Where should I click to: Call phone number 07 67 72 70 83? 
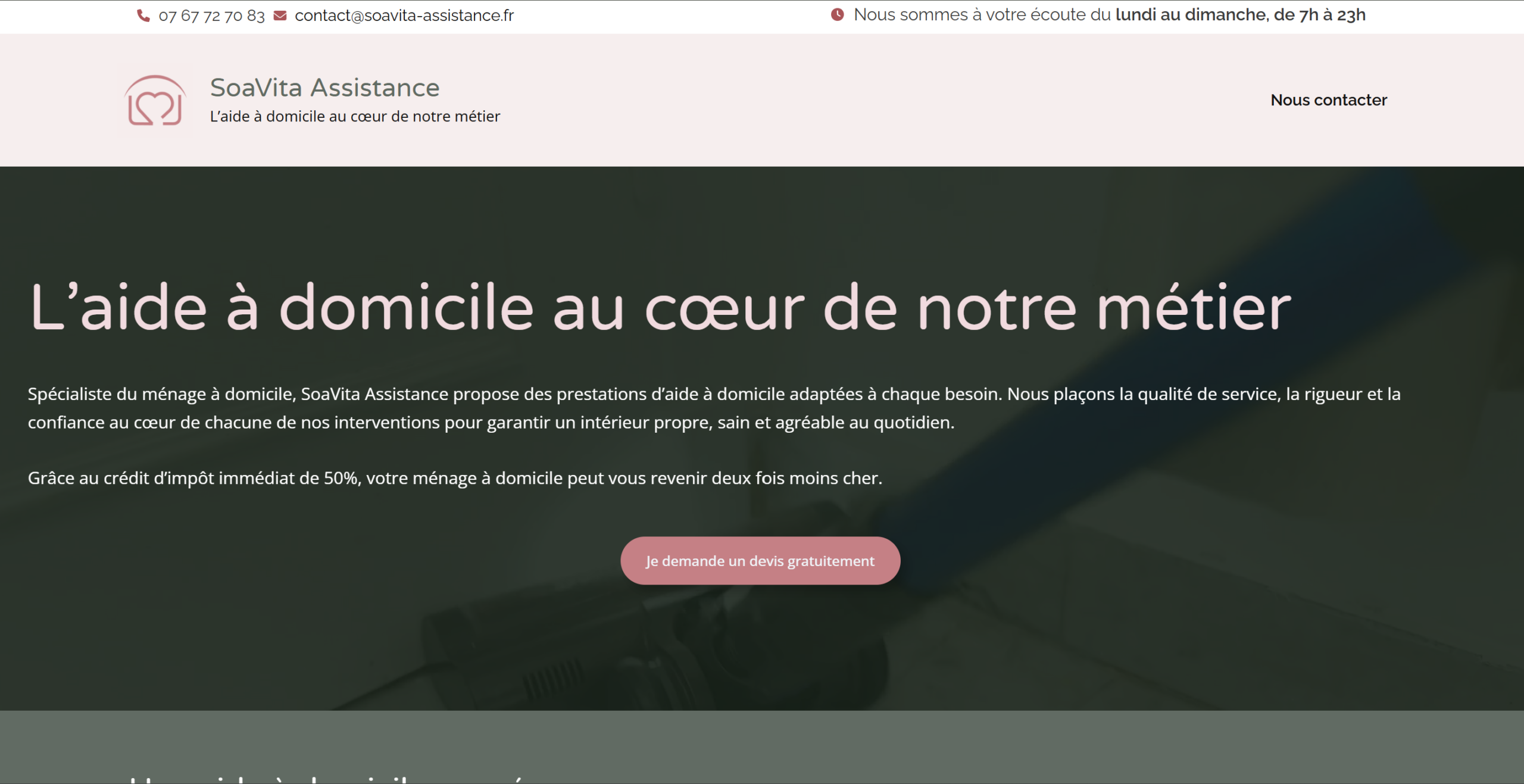click(211, 15)
